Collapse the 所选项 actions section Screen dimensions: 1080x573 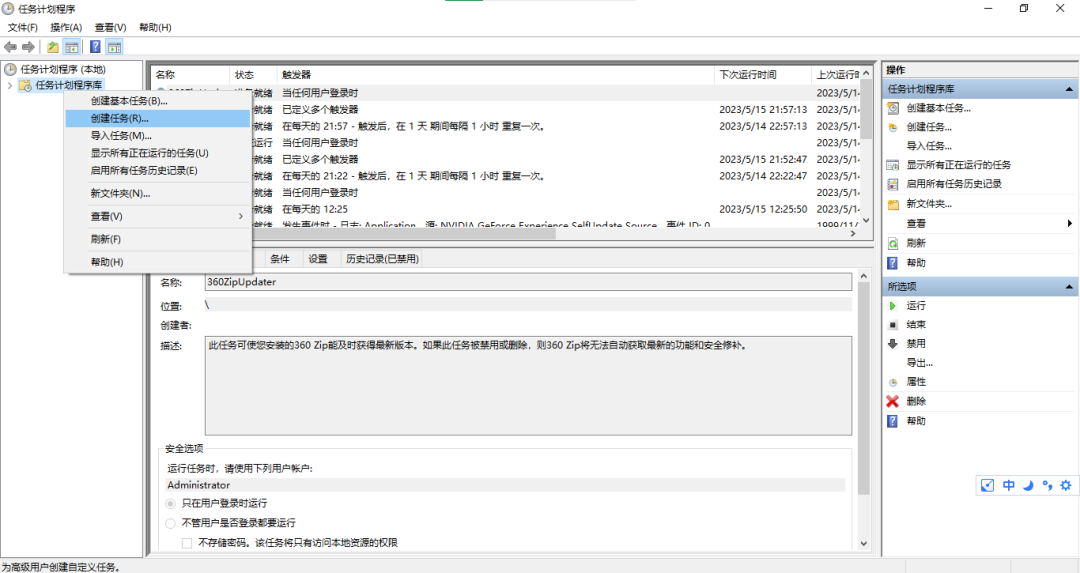[x=1069, y=287]
